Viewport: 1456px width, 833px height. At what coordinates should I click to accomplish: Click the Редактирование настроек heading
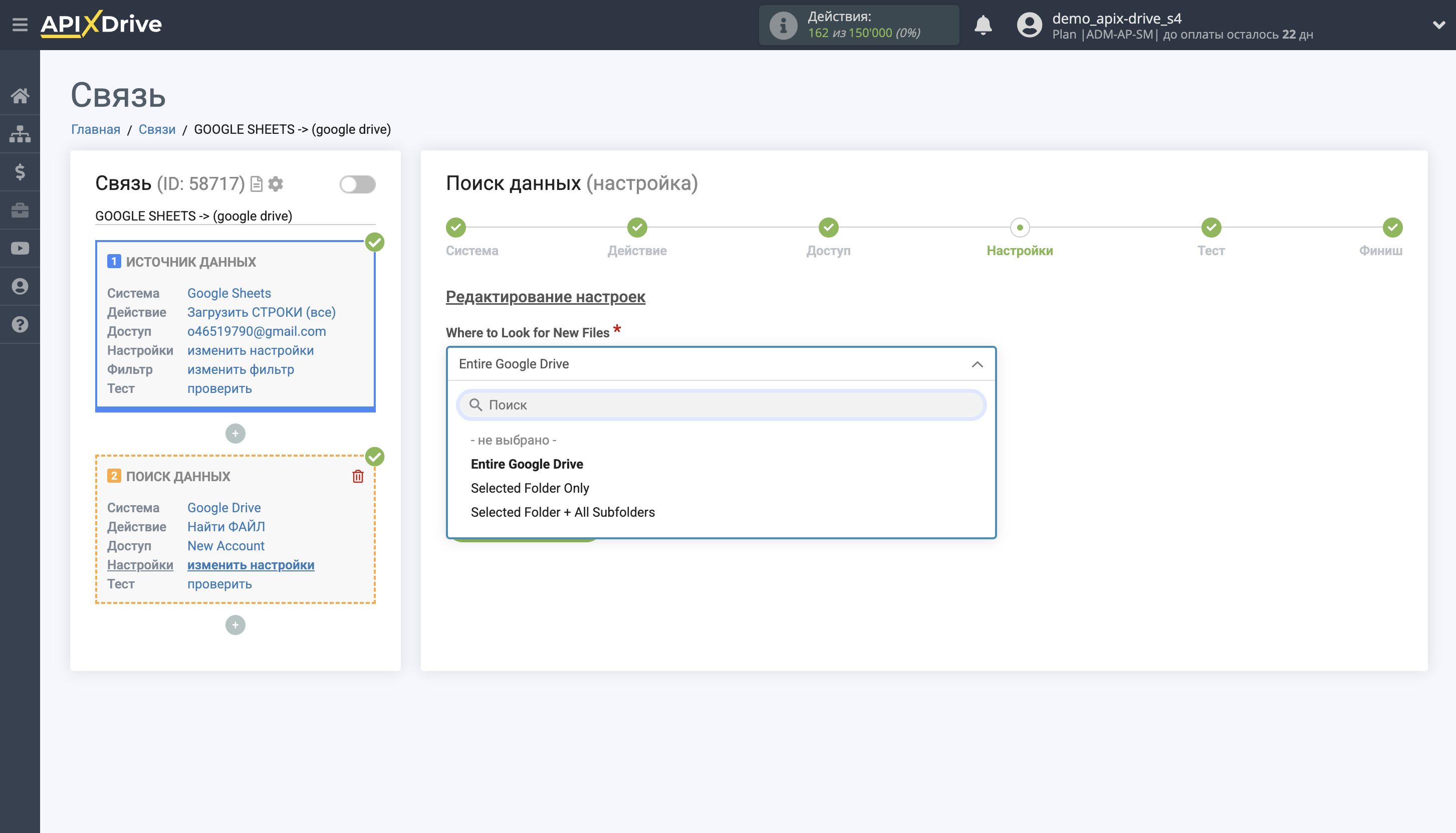click(546, 296)
